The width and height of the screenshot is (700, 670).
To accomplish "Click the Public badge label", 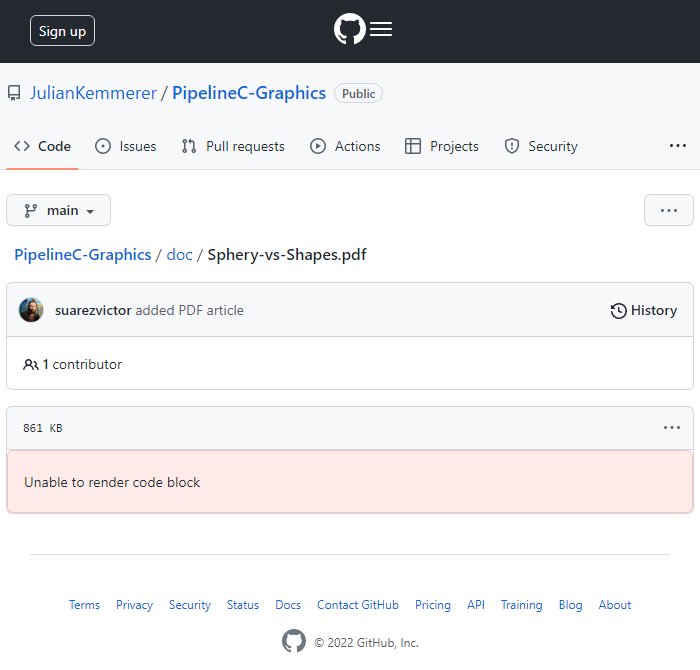I will (x=358, y=93).
